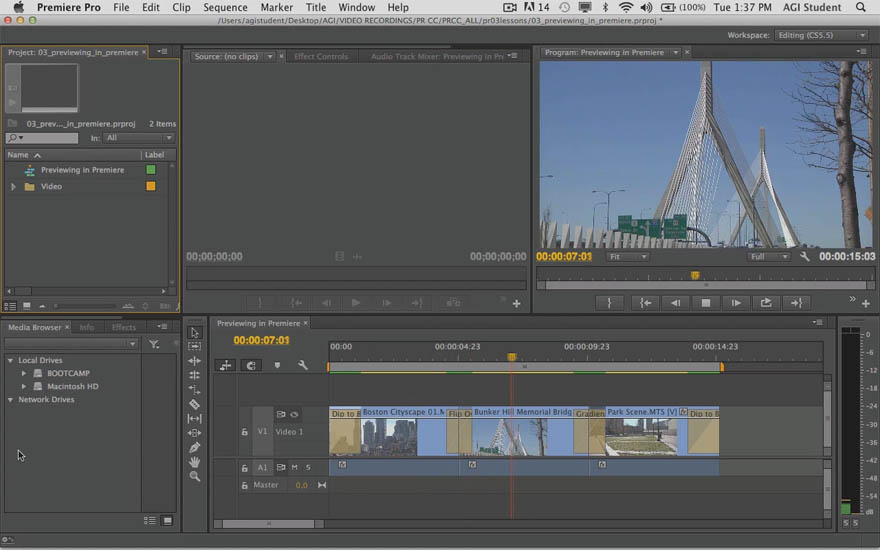Select the Track Select tool
This screenshot has height=550, width=880.
tap(195, 346)
